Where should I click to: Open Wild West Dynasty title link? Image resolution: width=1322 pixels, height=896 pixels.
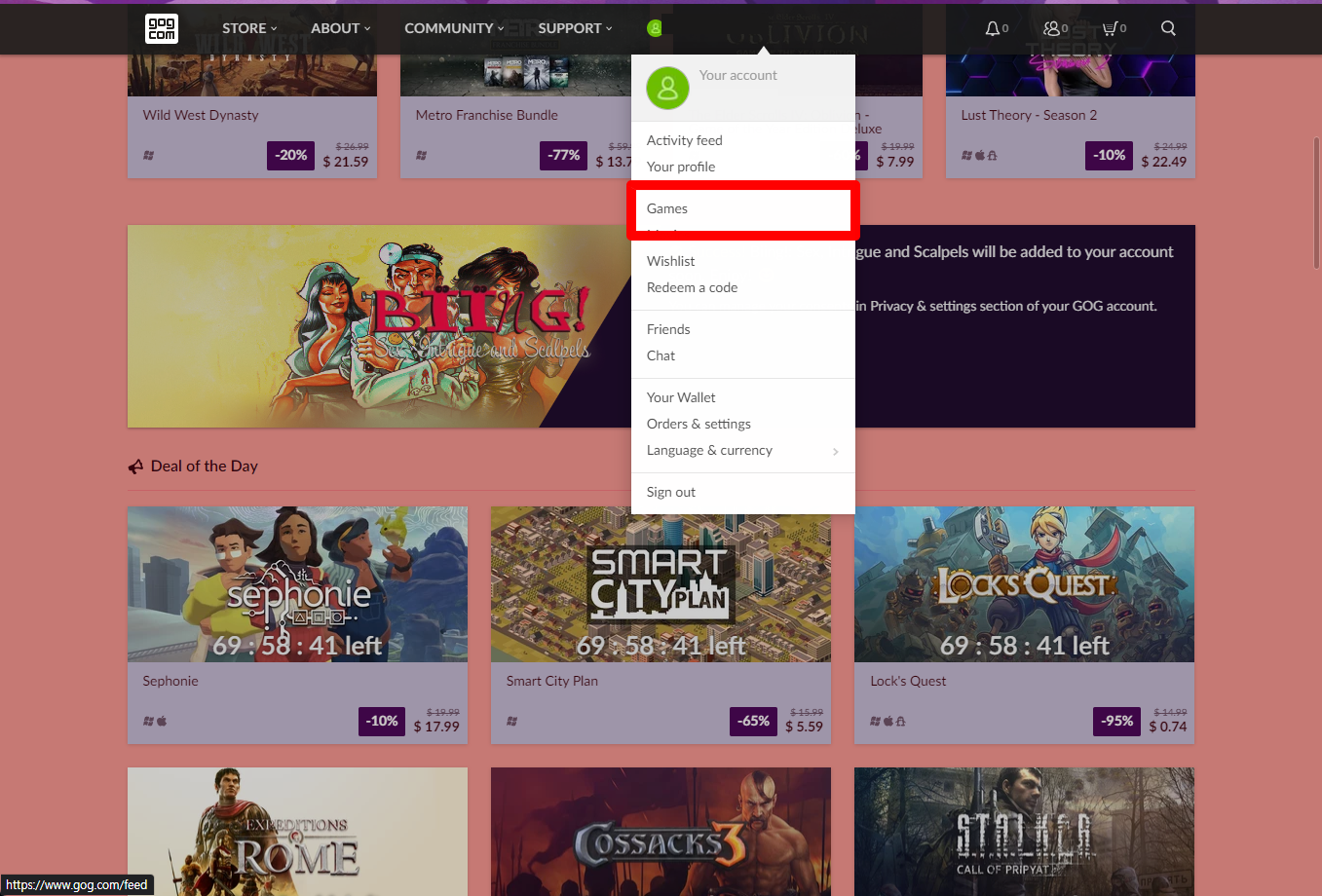click(201, 115)
